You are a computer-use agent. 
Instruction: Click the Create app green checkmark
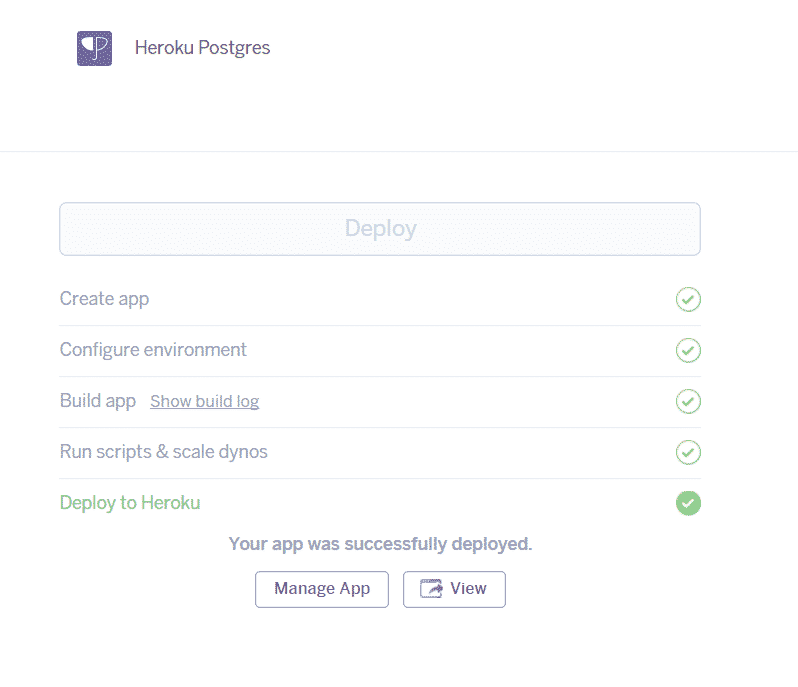(688, 299)
